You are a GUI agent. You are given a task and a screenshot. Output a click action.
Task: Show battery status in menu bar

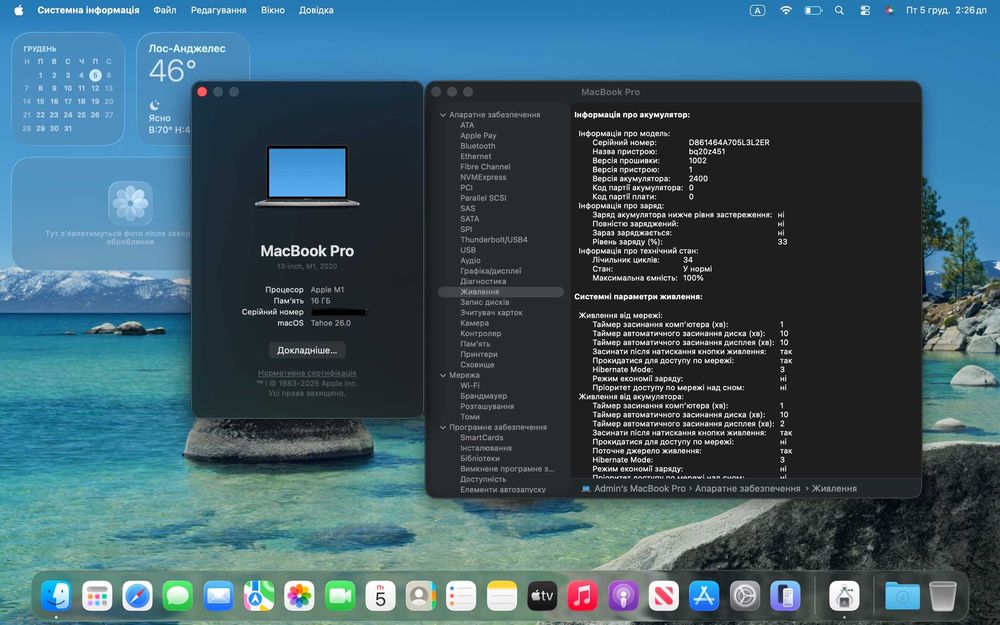(x=812, y=10)
